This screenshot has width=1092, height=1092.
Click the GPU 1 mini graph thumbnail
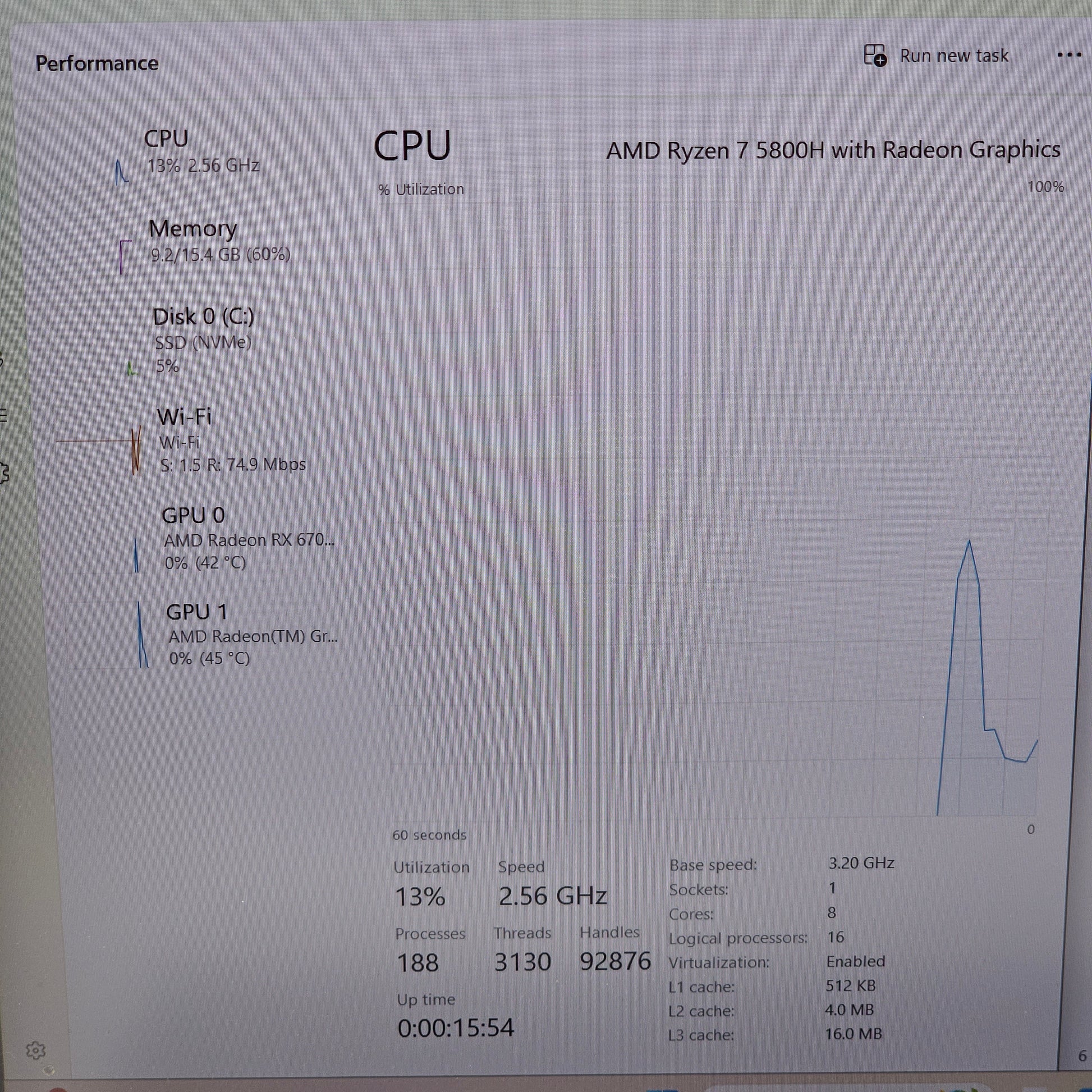tap(108, 635)
